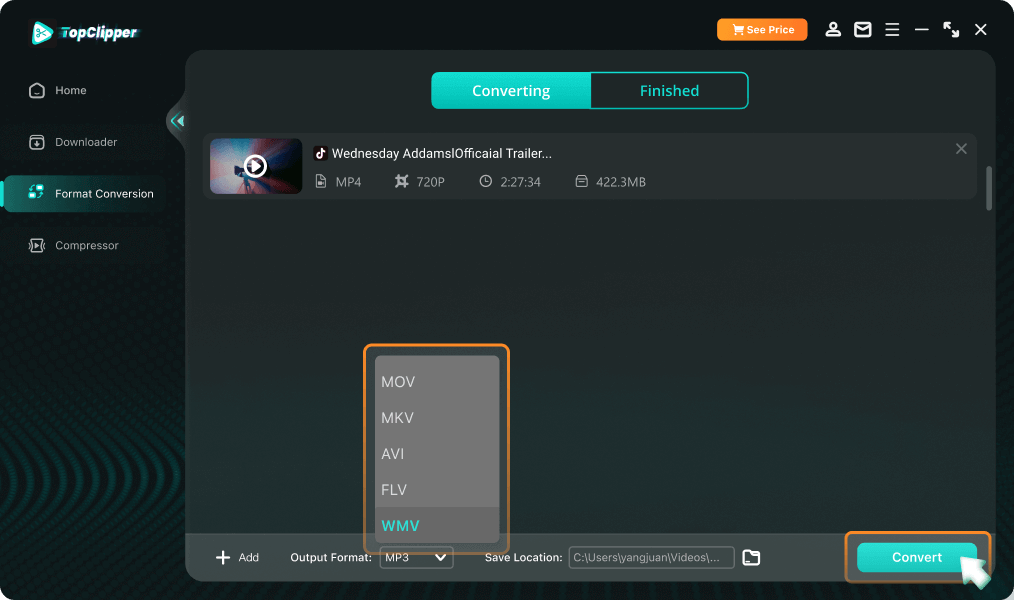This screenshot has height=600, width=1014.
Task: Switch to the Finished tab
Action: tap(669, 91)
